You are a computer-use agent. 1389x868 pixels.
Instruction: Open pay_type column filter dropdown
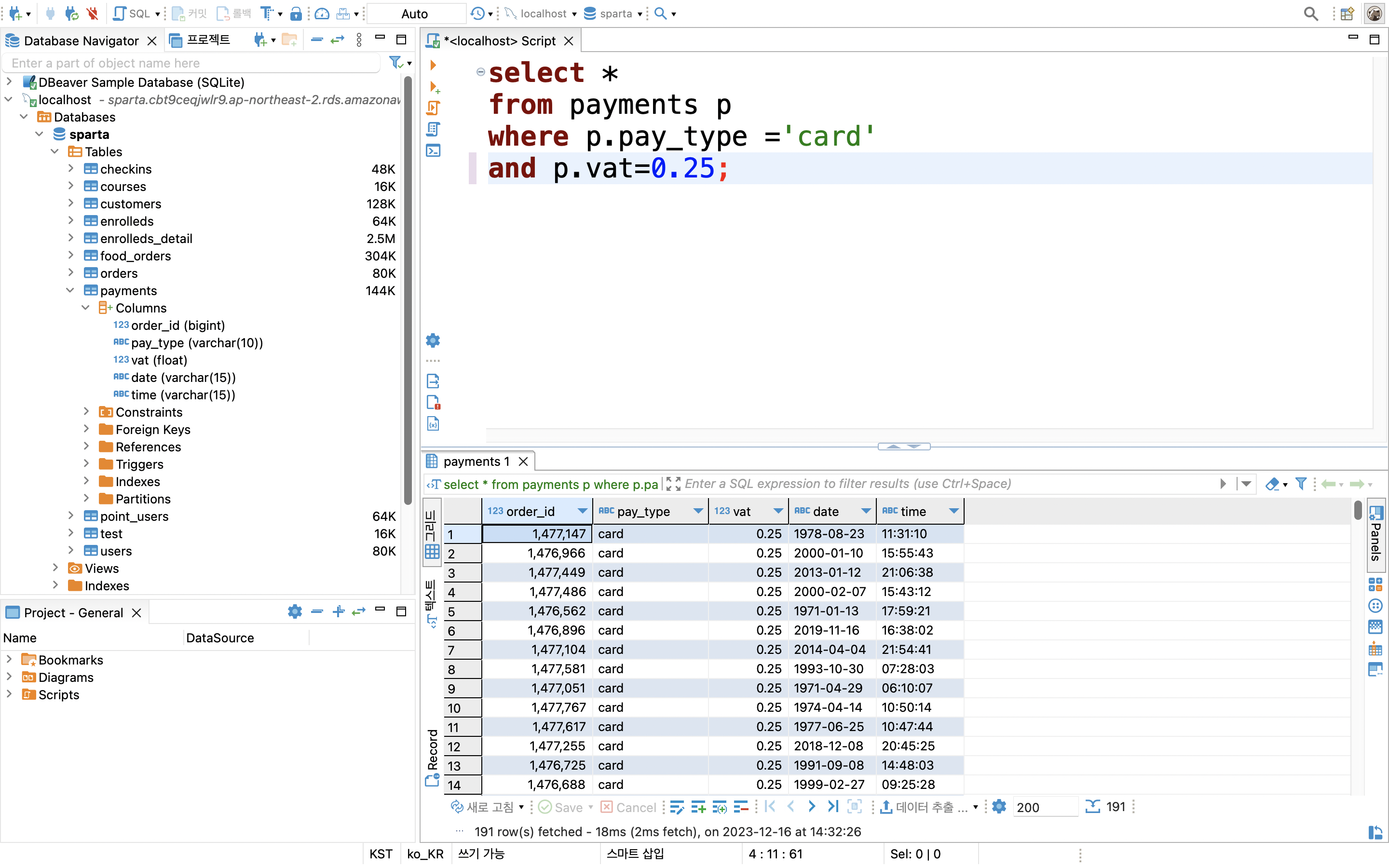[x=698, y=511]
